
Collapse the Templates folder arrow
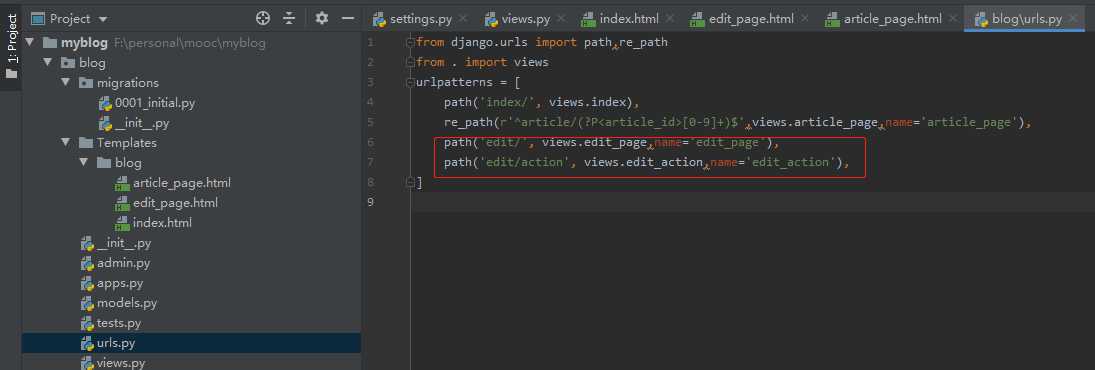(x=66, y=142)
